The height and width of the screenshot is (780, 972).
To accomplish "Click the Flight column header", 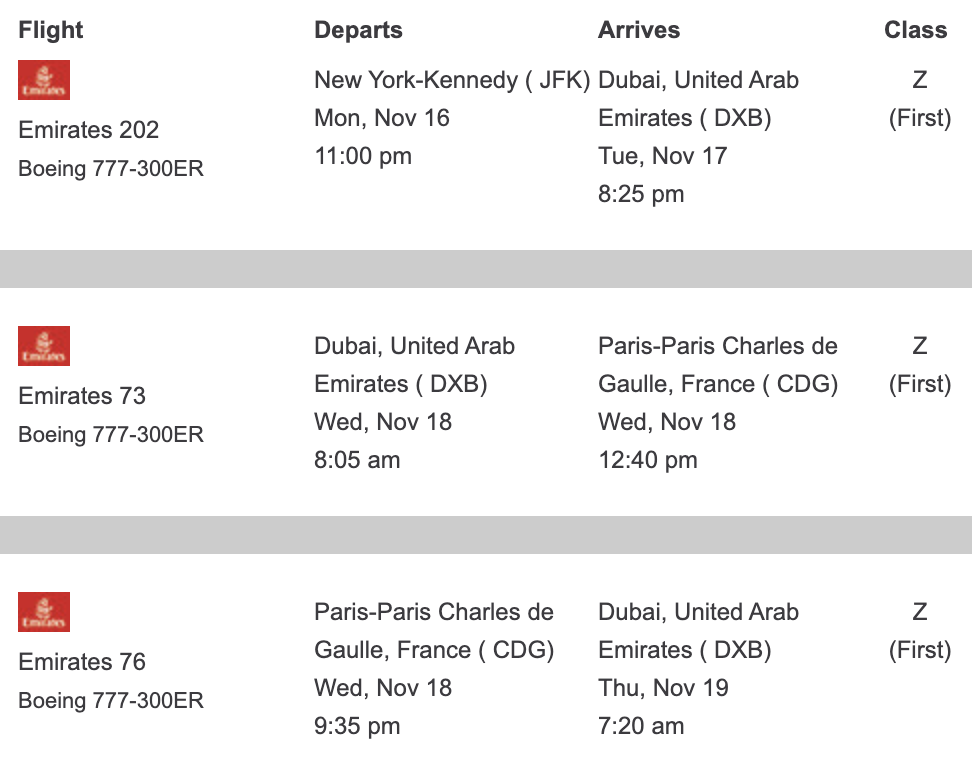I will click(x=51, y=30).
